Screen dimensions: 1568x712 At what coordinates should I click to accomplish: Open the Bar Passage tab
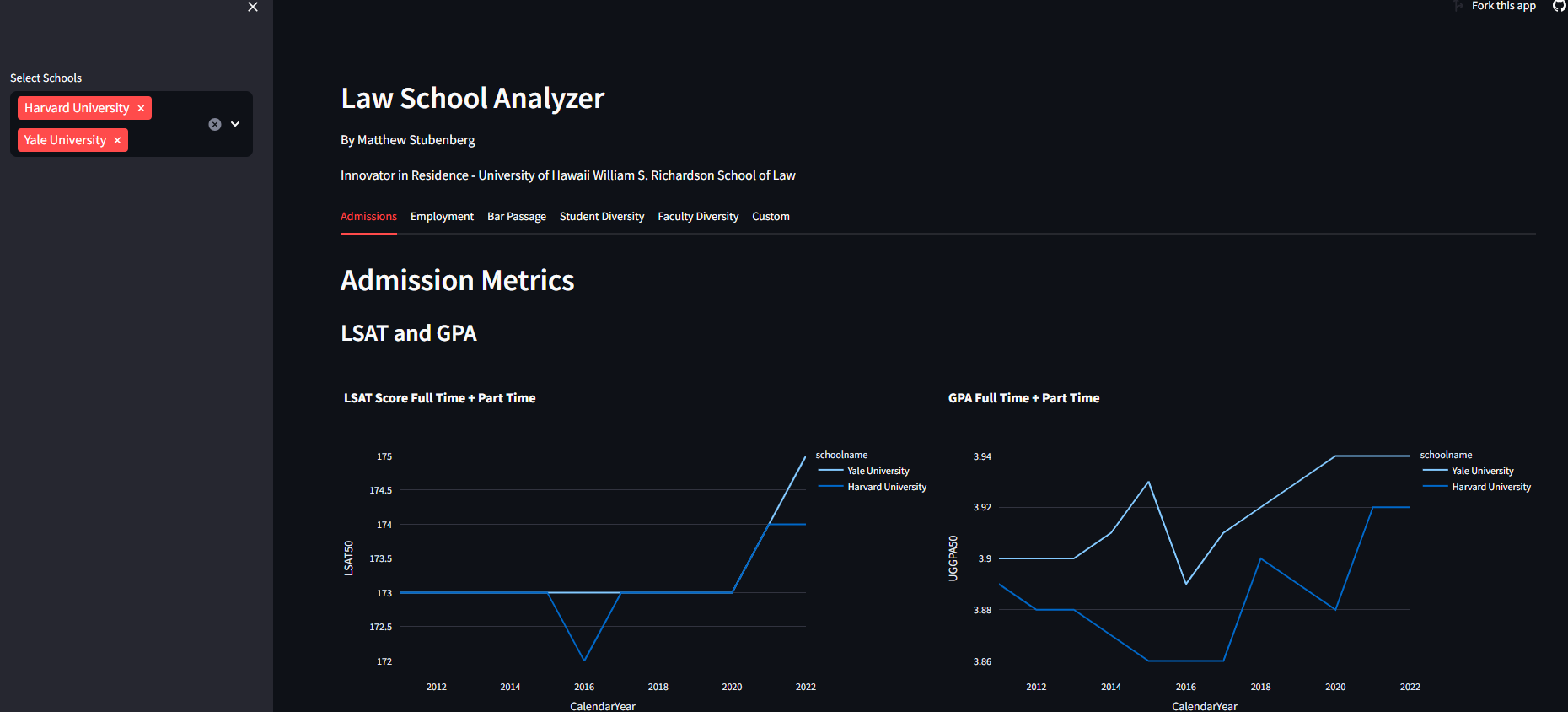coord(516,217)
